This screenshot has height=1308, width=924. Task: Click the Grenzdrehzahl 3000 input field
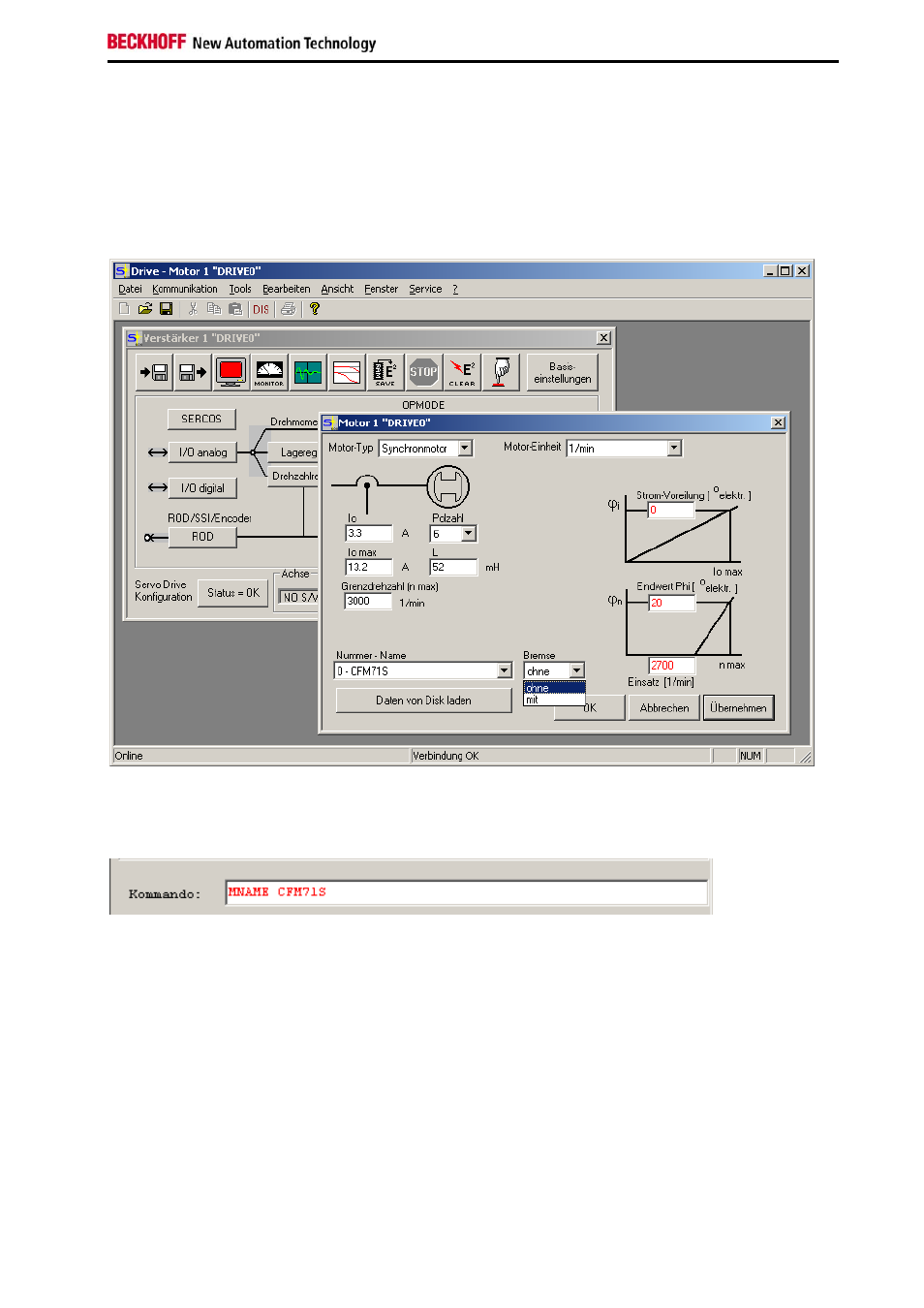(x=368, y=602)
